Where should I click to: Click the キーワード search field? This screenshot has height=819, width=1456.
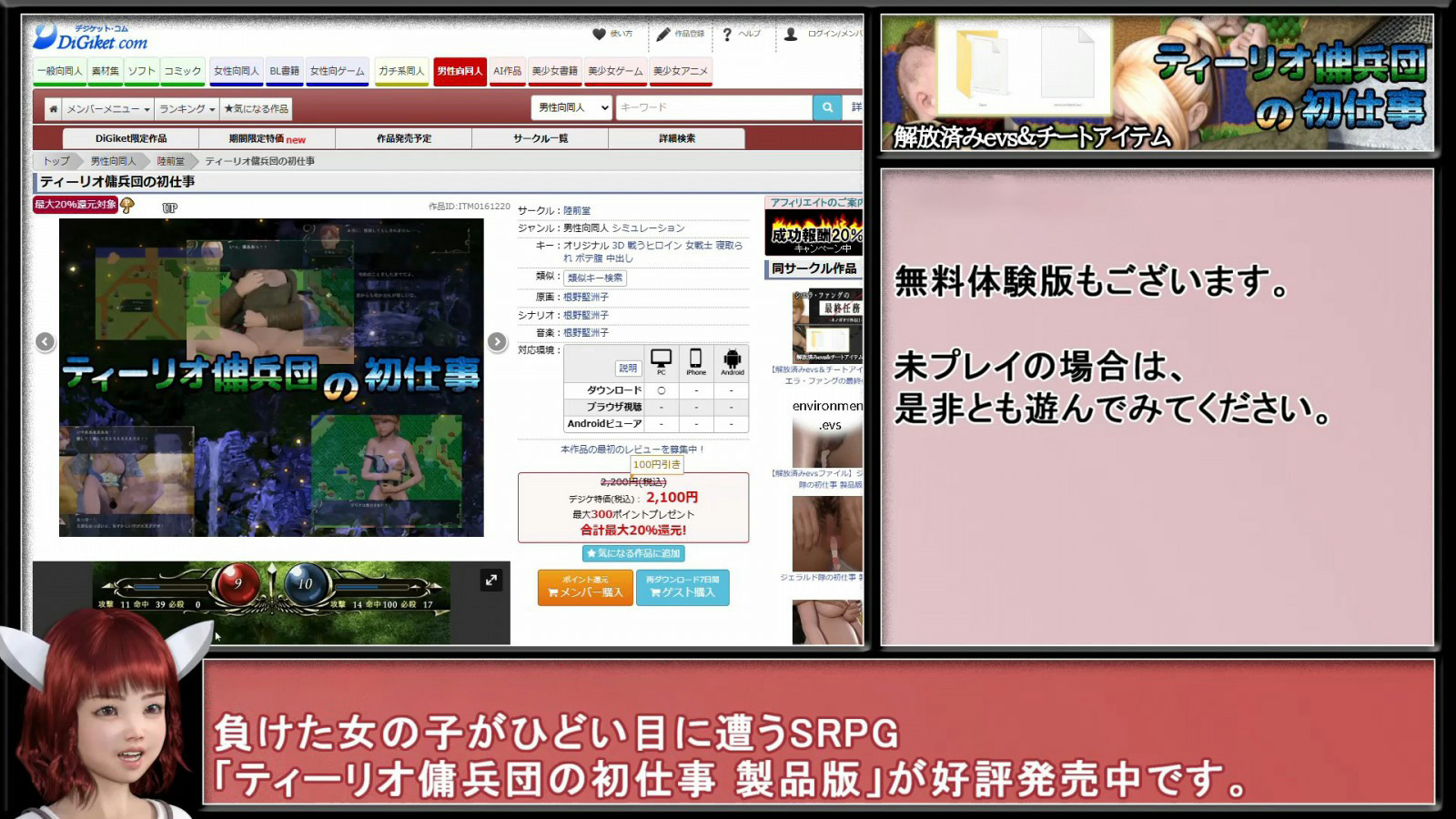pyautogui.click(x=713, y=107)
